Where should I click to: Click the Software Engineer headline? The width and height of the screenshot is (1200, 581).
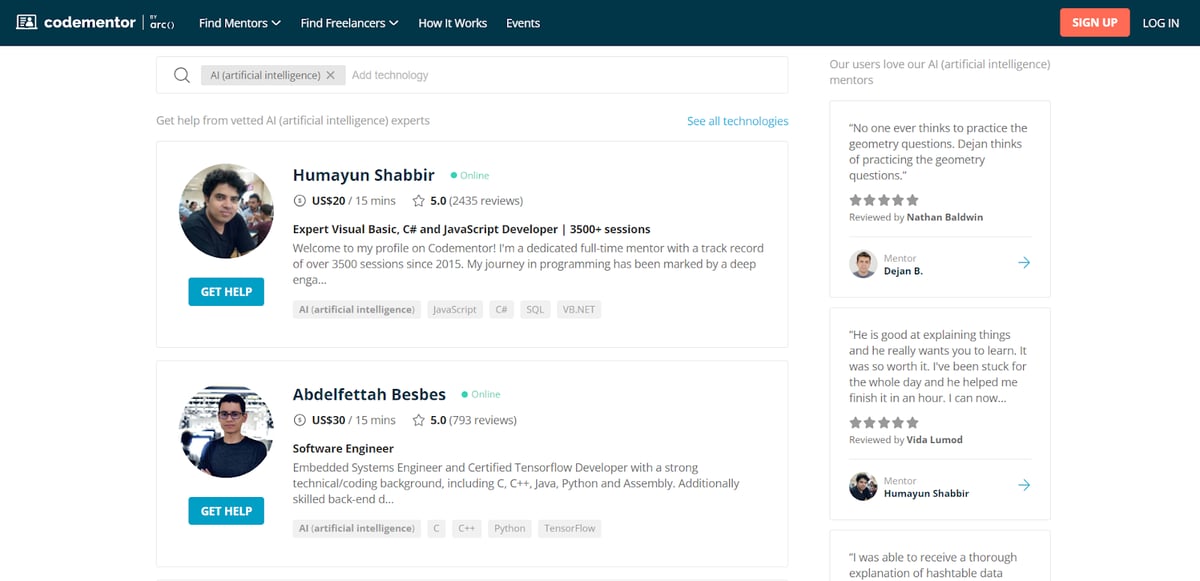(x=343, y=449)
